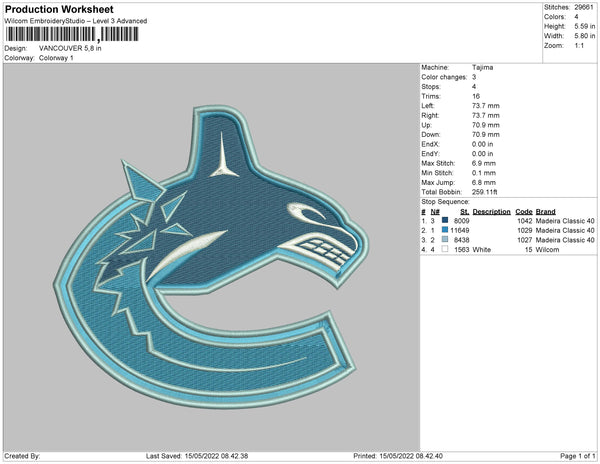Click the Color changes value '3'

[x=474, y=77]
